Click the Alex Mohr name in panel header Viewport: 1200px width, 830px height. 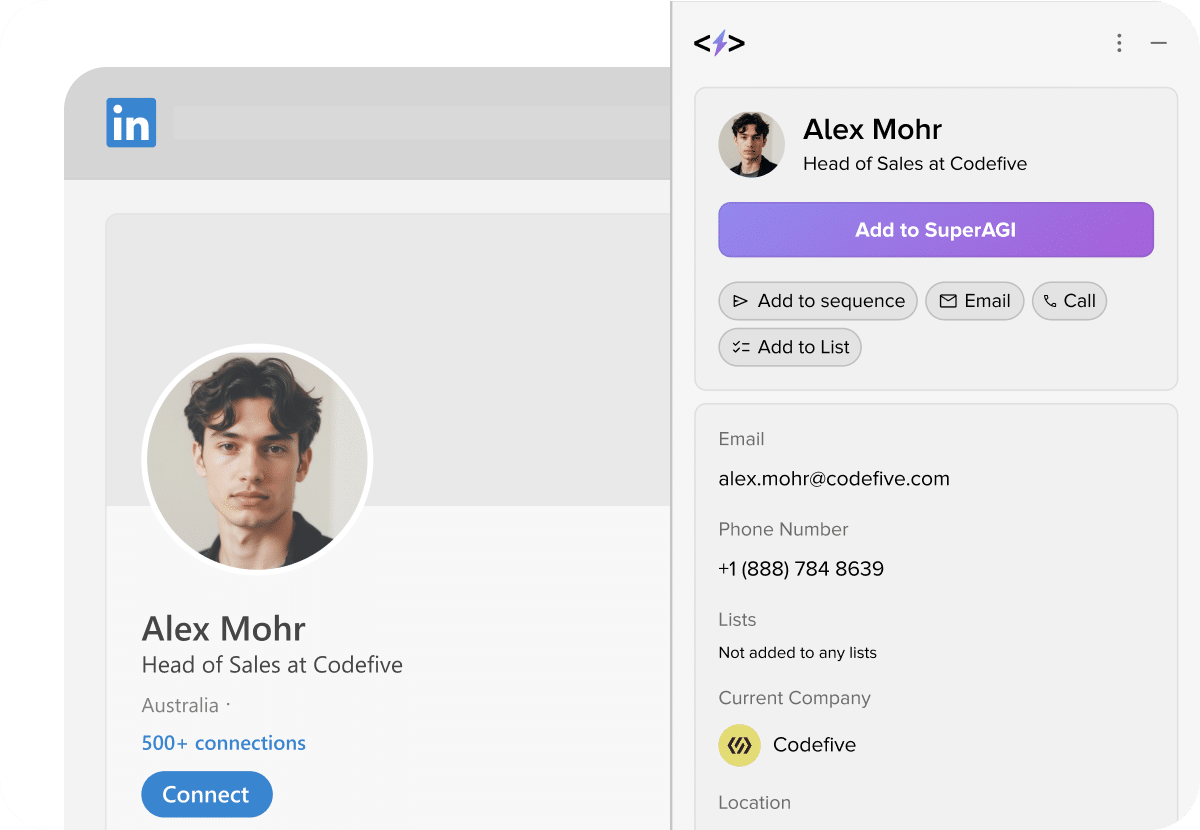pyautogui.click(x=872, y=130)
